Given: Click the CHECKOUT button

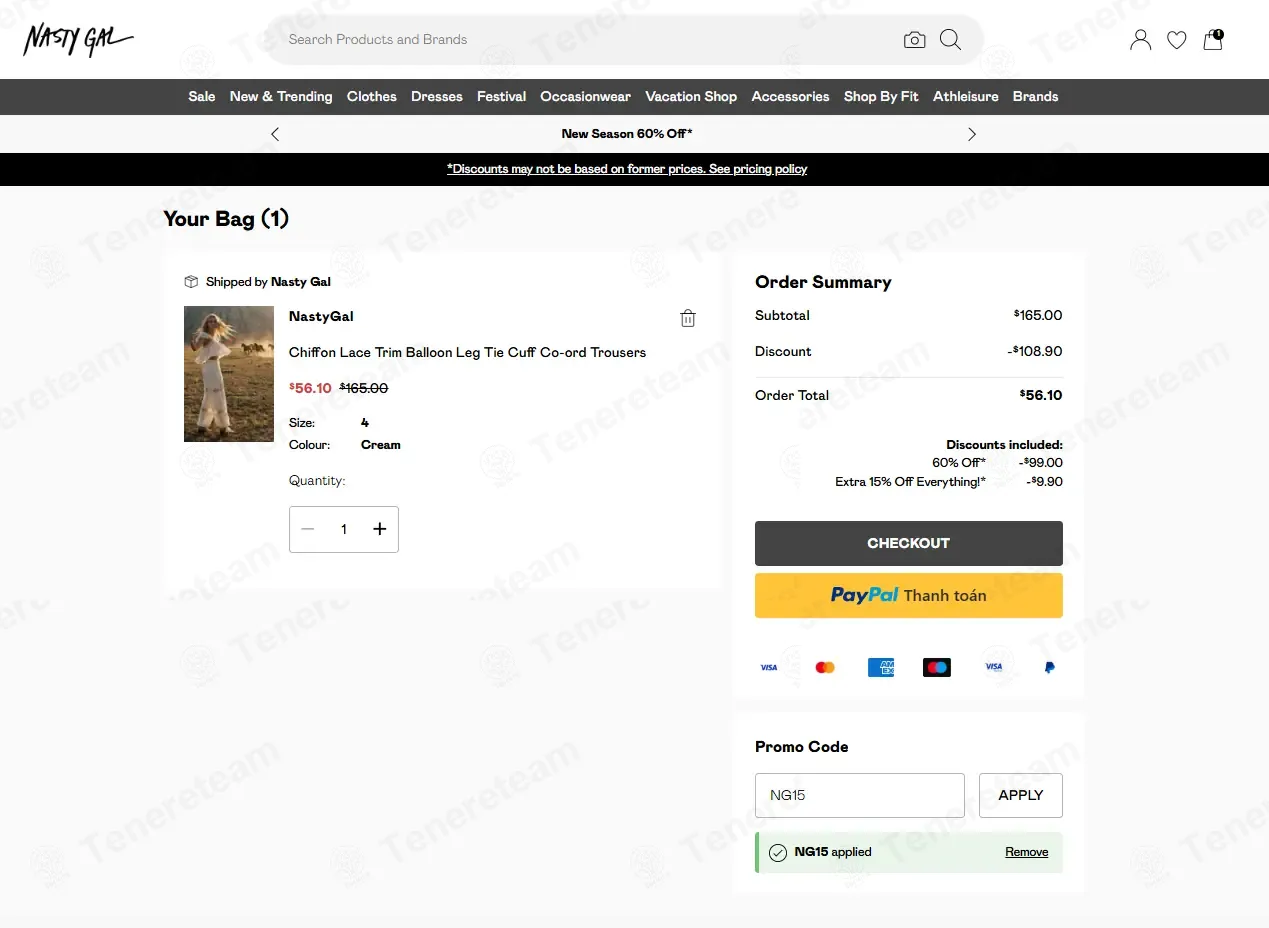Looking at the screenshot, I should (x=909, y=543).
